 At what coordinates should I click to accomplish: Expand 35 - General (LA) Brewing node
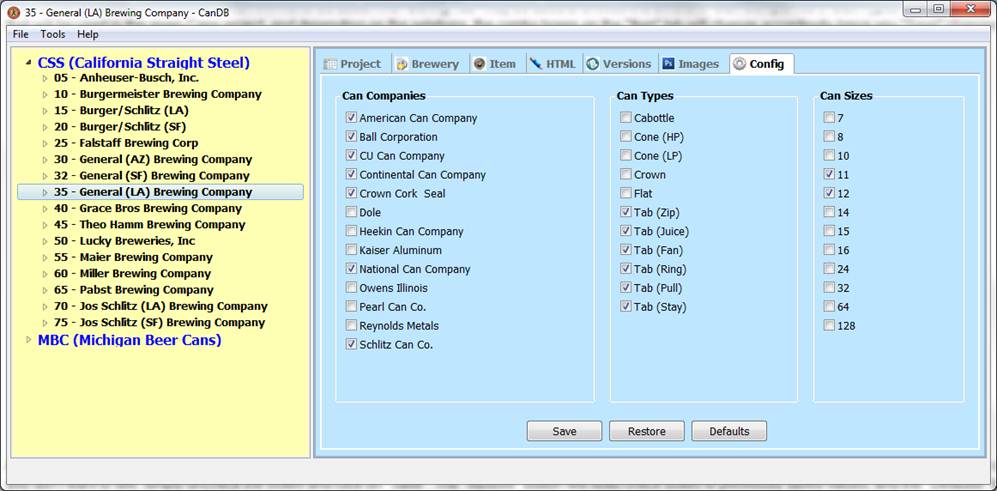click(45, 192)
